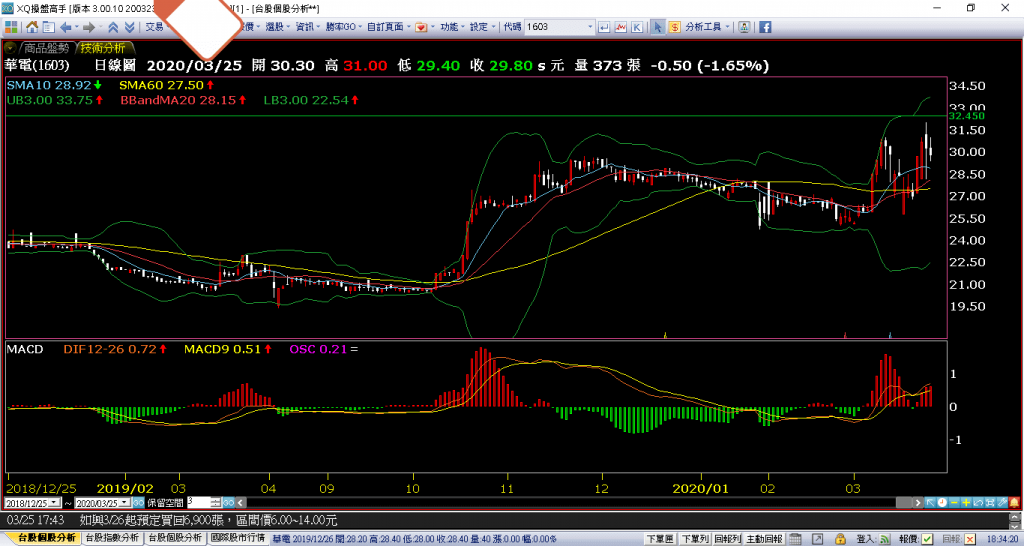Click the back navigation arrow

(x=67, y=27)
